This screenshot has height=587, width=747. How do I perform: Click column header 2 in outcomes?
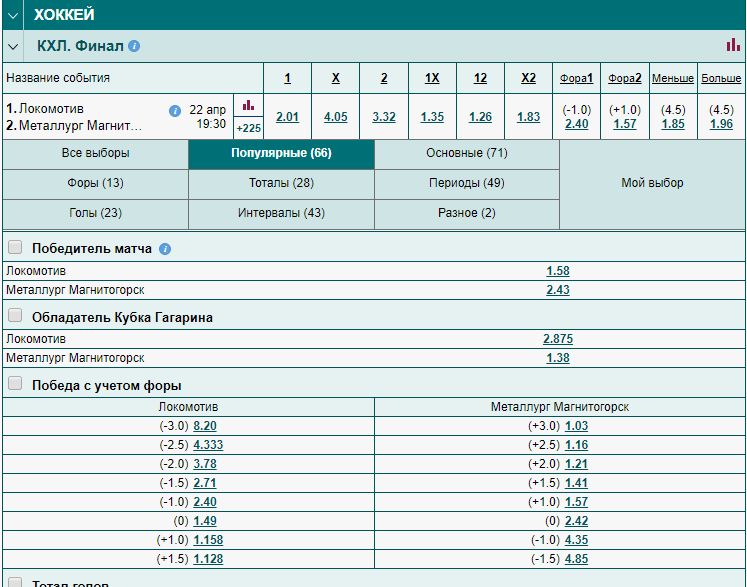[384, 78]
